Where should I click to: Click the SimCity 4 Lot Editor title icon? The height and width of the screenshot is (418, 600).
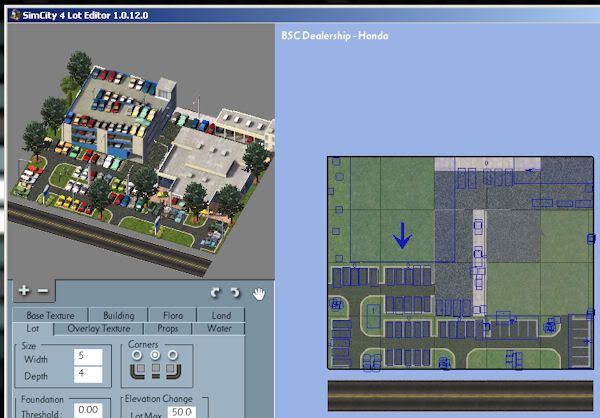[15, 15]
